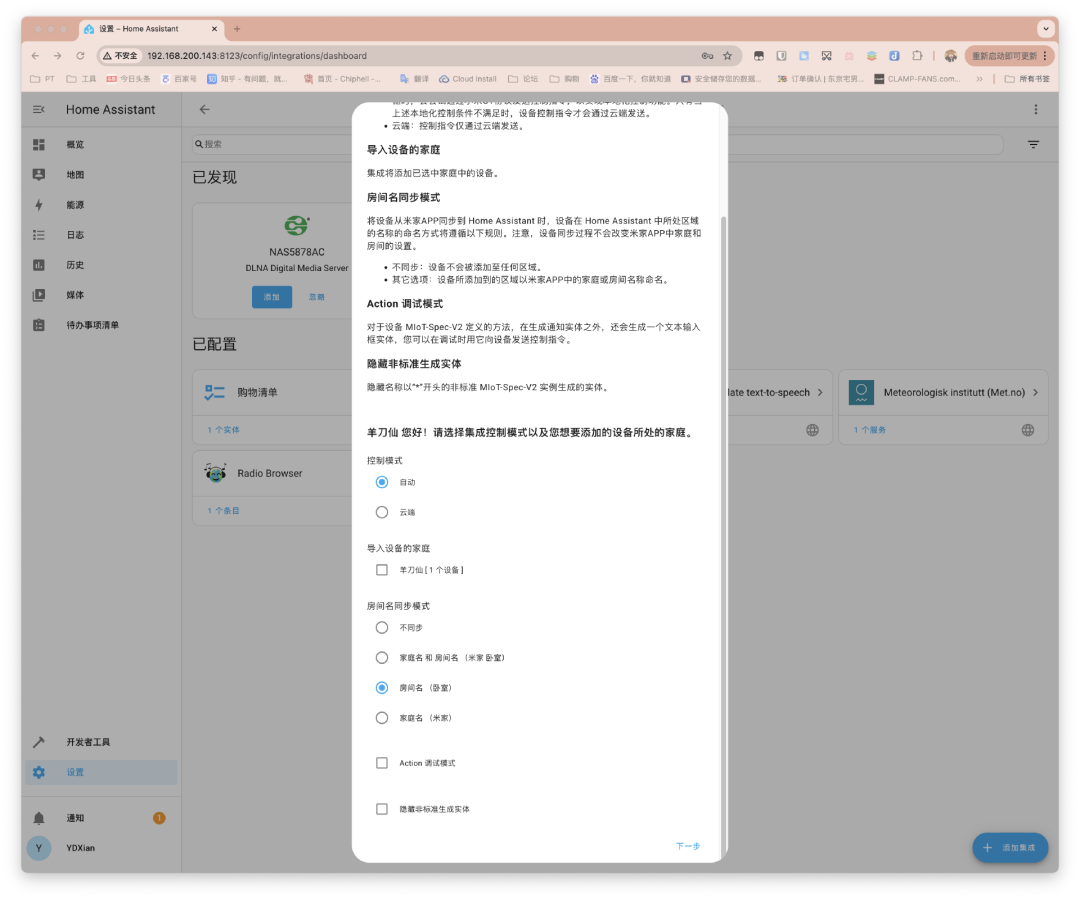The height and width of the screenshot is (899, 1080).
Task: Click 添加集成 add integration button
Action: point(1010,848)
